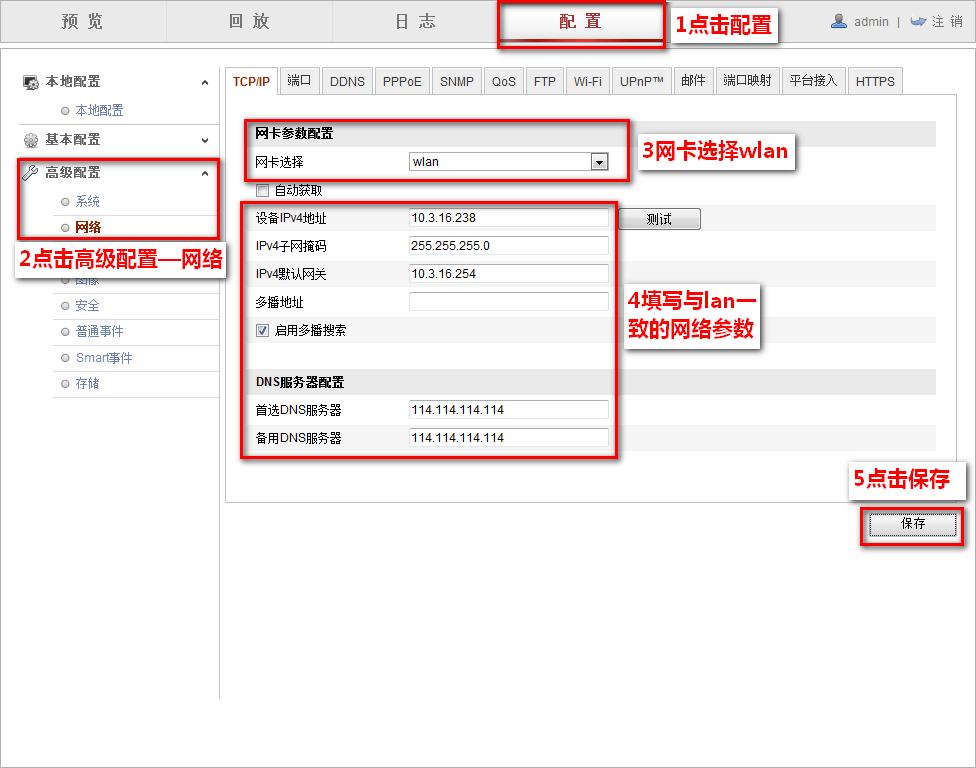Switch to the 端口映射 tab

click(747, 80)
